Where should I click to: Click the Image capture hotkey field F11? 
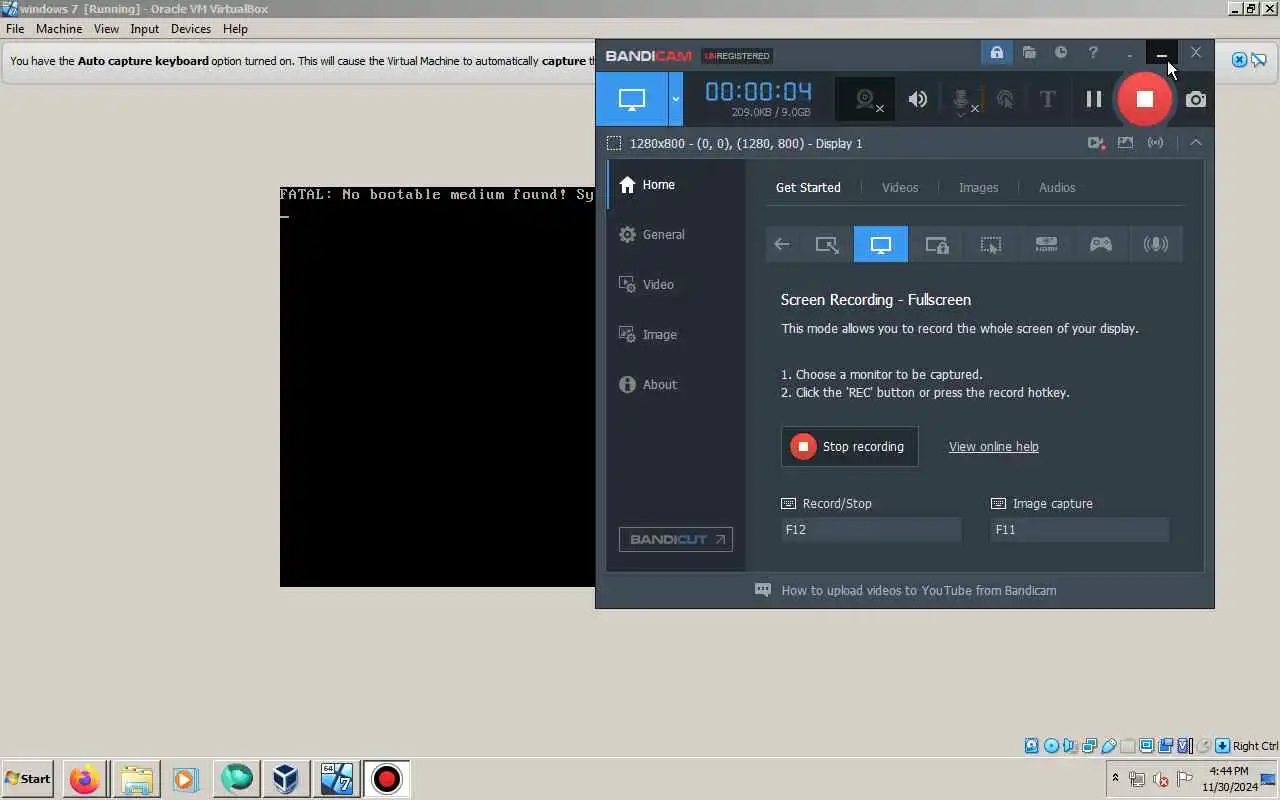(1079, 529)
